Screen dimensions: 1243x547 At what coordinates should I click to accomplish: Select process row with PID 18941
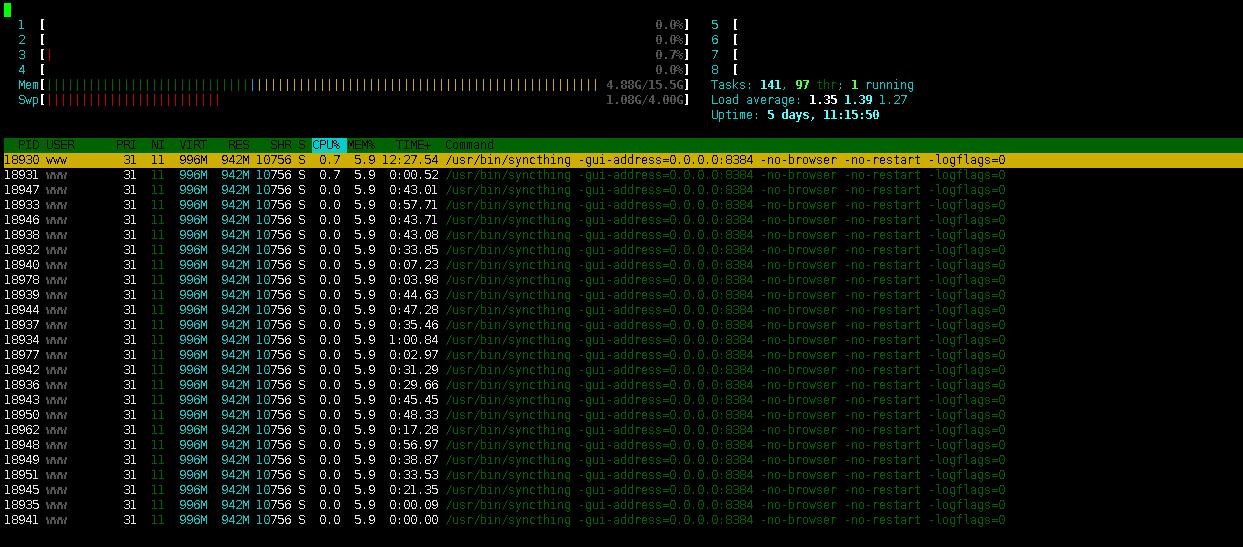tap(505, 520)
